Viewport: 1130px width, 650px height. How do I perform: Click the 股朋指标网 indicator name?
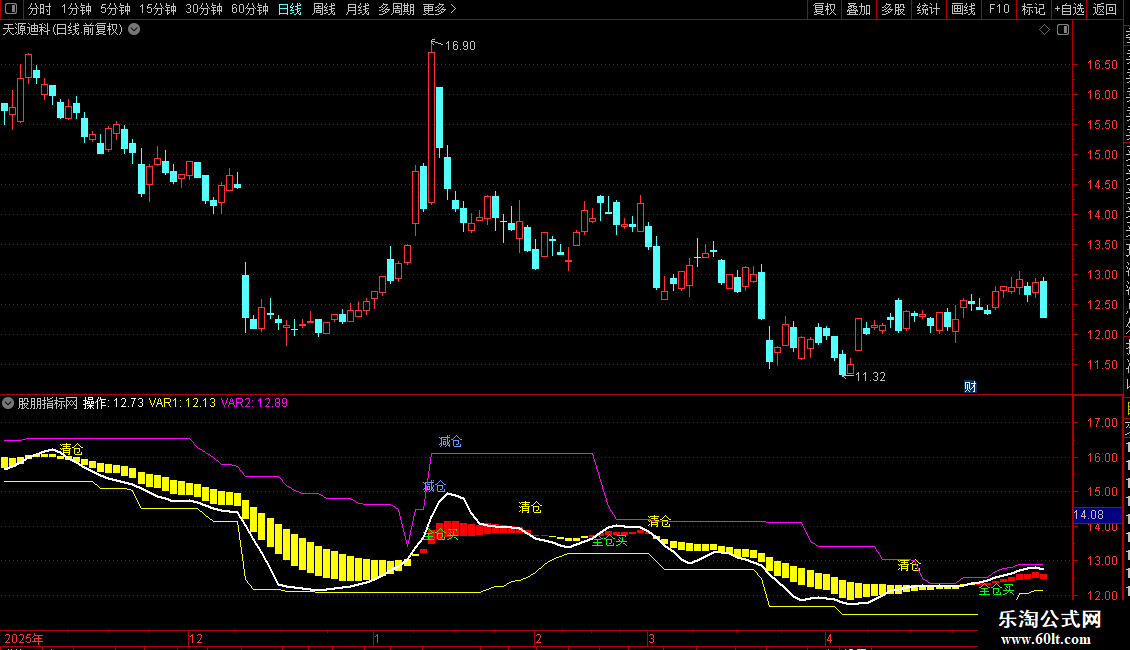(48, 403)
